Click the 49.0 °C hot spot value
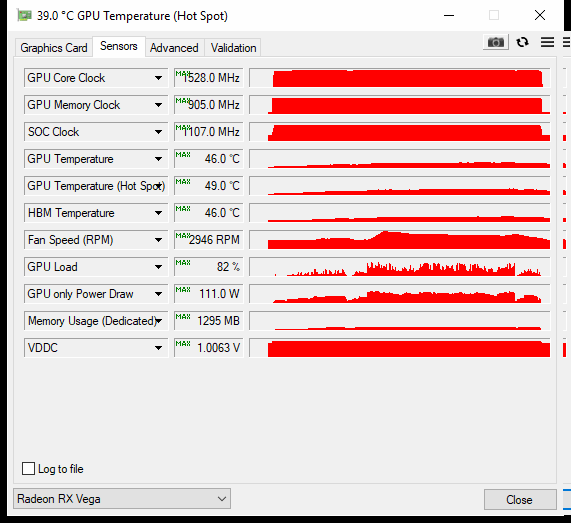 point(209,186)
